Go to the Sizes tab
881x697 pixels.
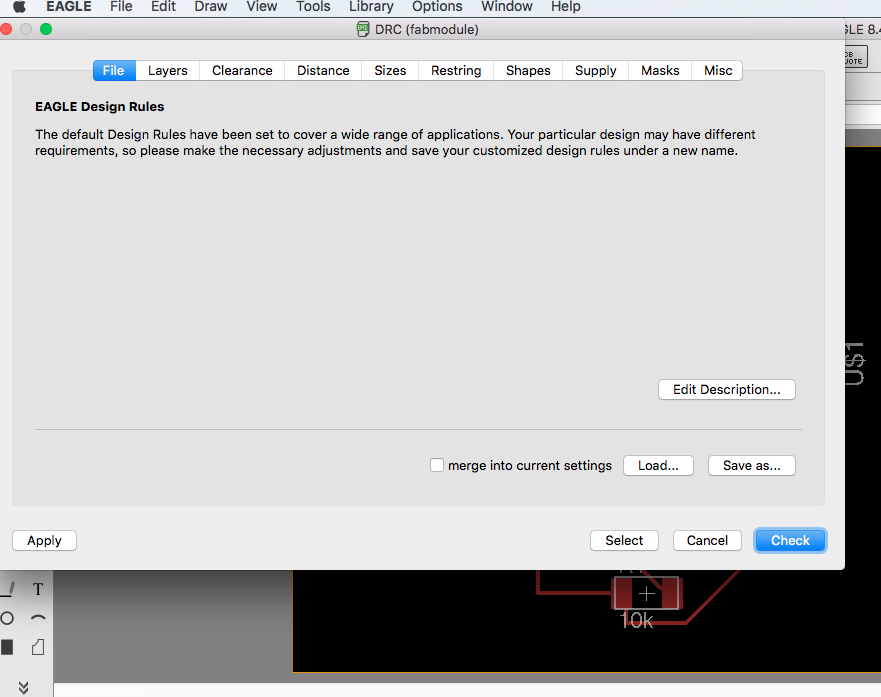point(390,71)
